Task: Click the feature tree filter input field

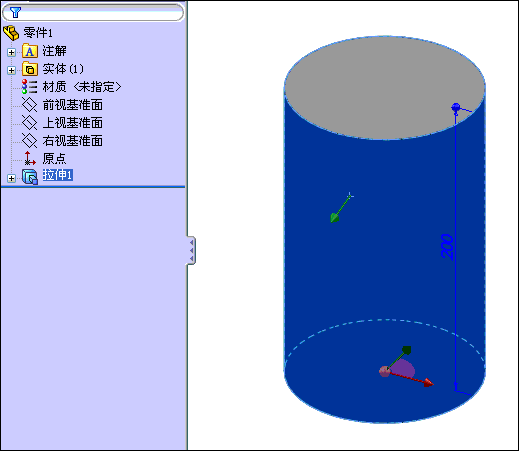Action: tap(93, 13)
